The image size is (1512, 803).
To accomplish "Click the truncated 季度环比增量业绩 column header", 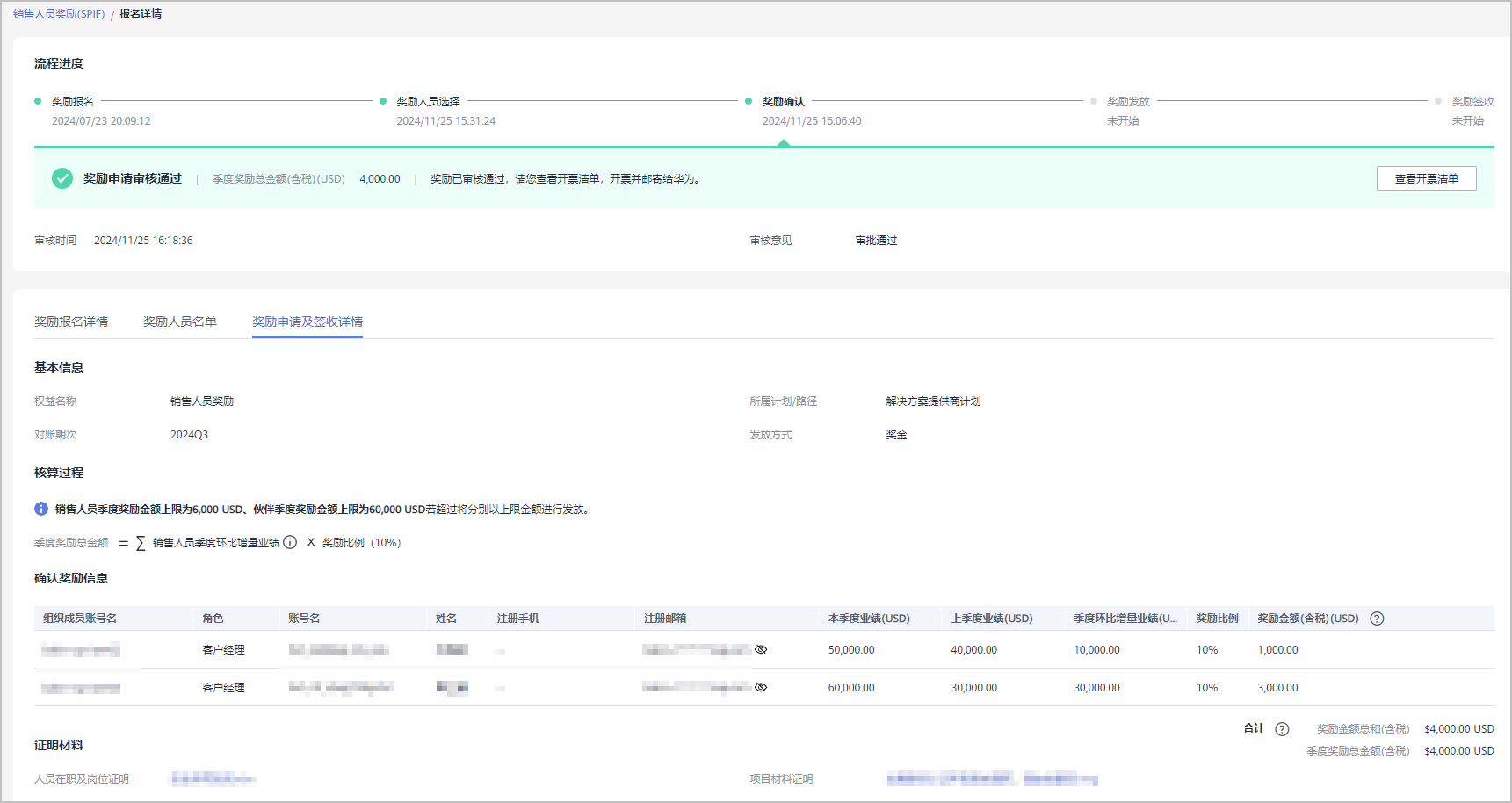I will tap(1125, 619).
